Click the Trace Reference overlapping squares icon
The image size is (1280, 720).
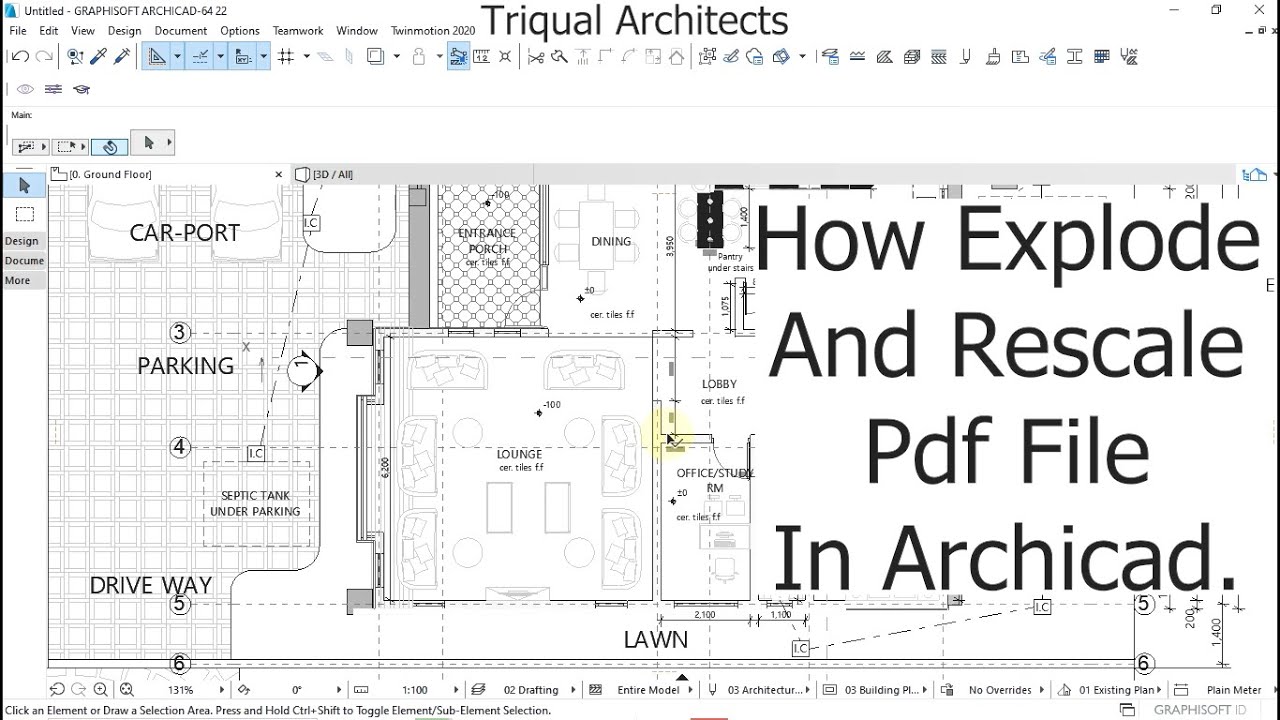pyautogui.click(x=376, y=57)
